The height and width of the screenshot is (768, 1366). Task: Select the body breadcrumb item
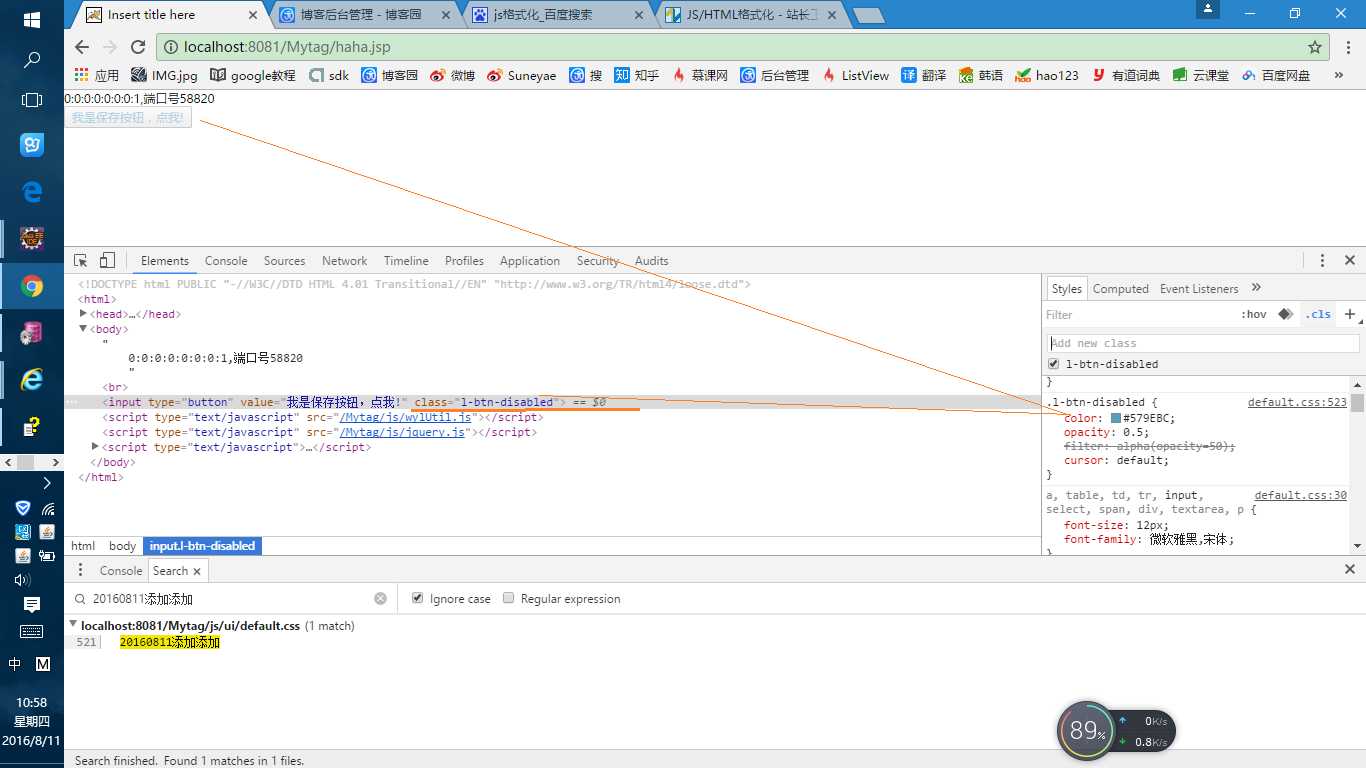122,546
